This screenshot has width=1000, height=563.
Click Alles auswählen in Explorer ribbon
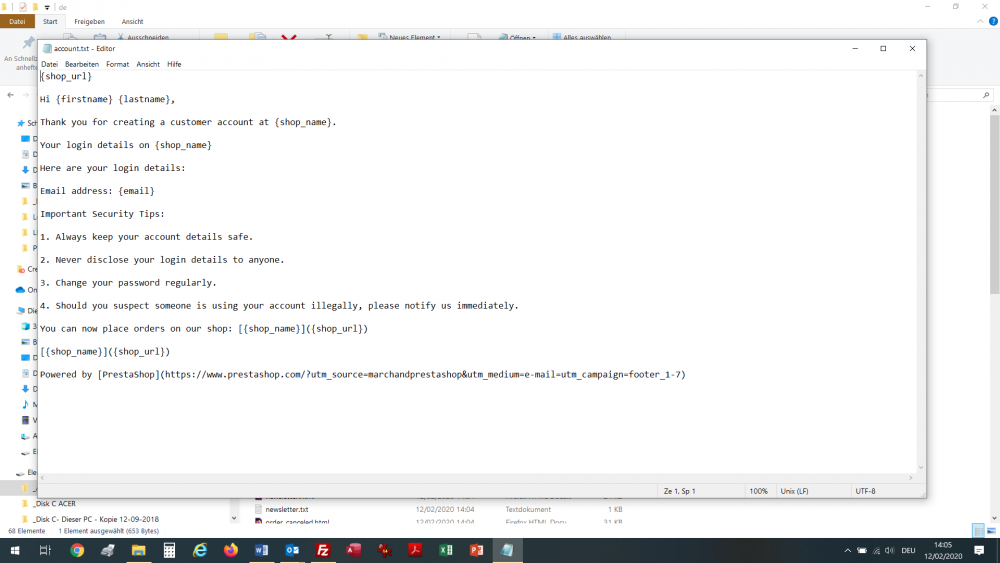point(582,37)
